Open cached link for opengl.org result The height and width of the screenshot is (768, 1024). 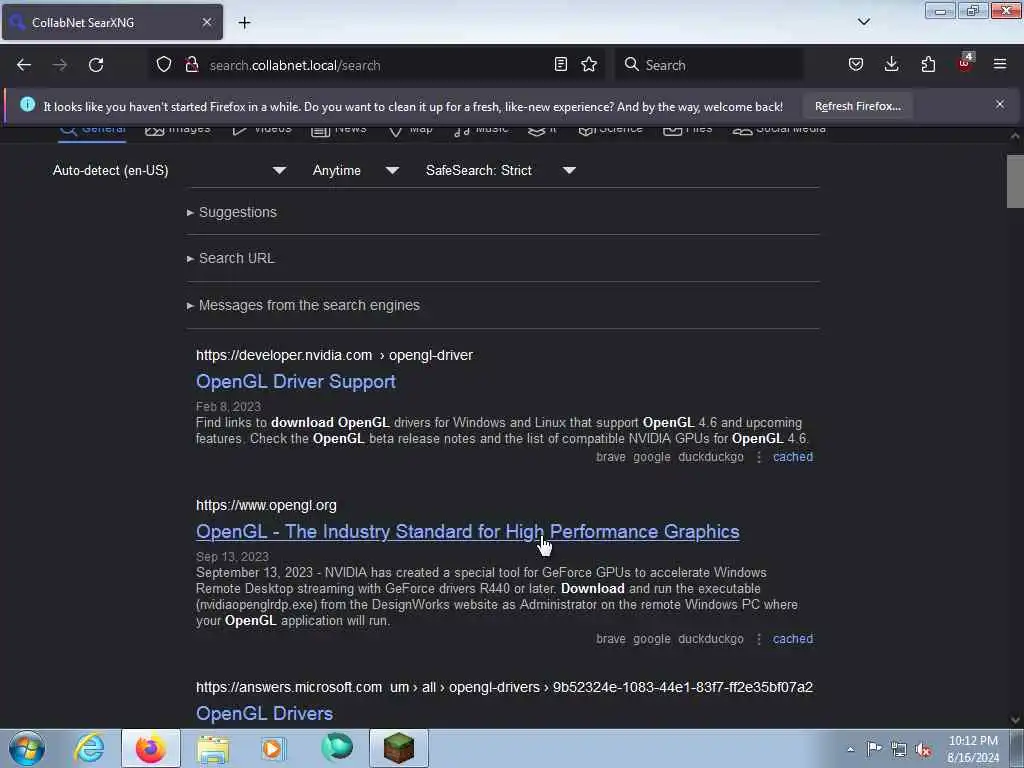click(793, 639)
